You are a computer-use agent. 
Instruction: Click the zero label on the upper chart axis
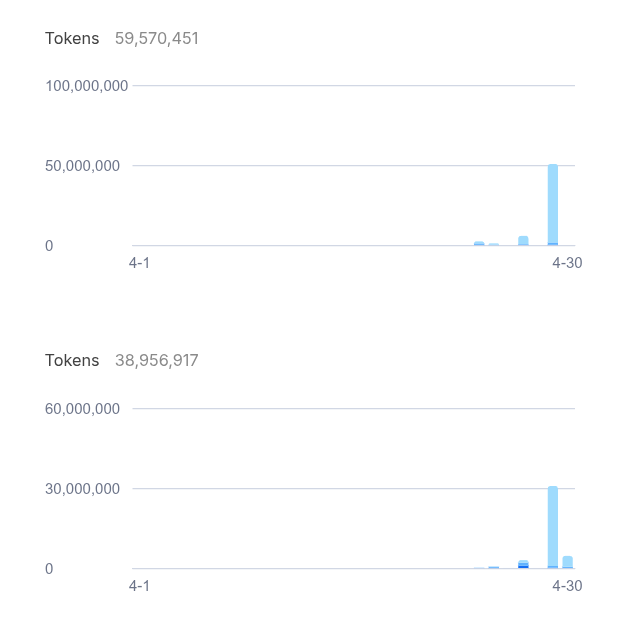(x=49, y=246)
